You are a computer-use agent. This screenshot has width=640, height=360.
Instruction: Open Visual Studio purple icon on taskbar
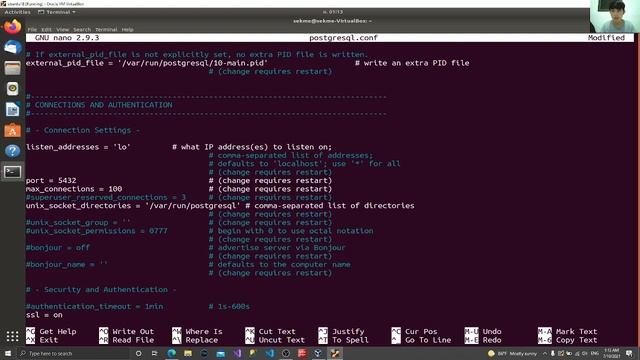(x=237, y=353)
